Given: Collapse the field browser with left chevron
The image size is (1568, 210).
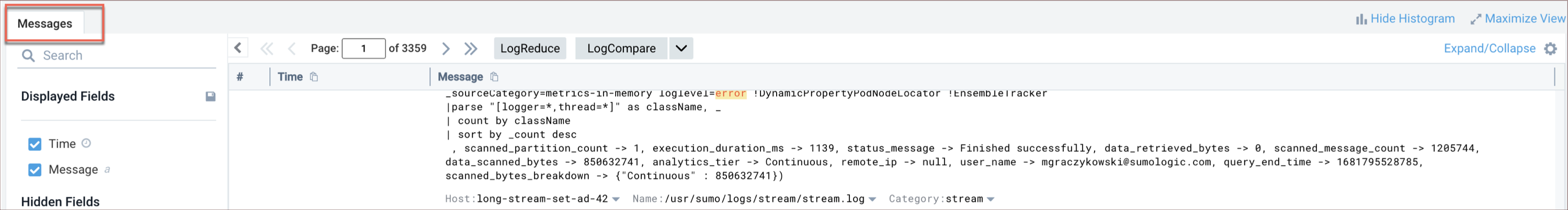Looking at the screenshot, I should pos(238,48).
